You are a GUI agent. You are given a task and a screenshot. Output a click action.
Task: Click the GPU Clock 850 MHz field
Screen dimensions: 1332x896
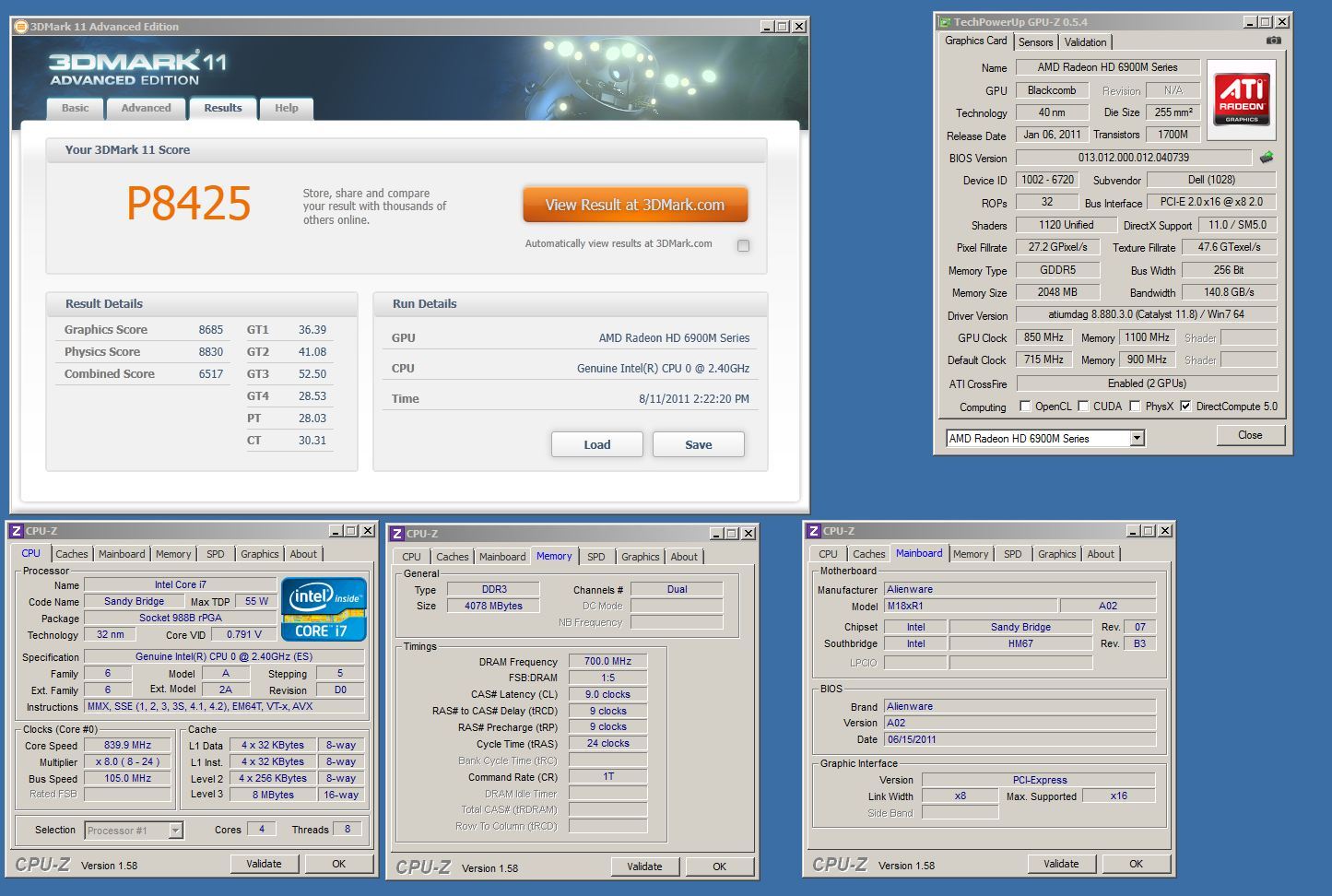[1044, 337]
